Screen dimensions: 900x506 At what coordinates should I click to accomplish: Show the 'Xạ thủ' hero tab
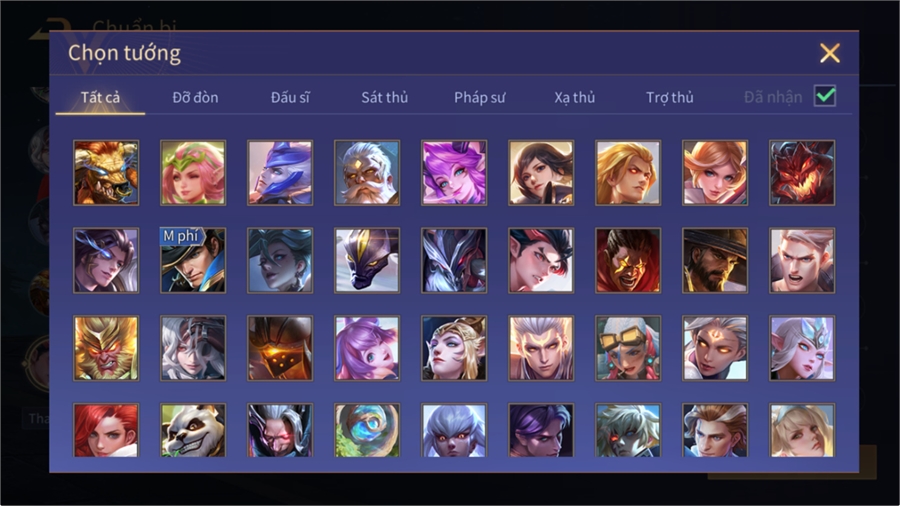coord(575,98)
